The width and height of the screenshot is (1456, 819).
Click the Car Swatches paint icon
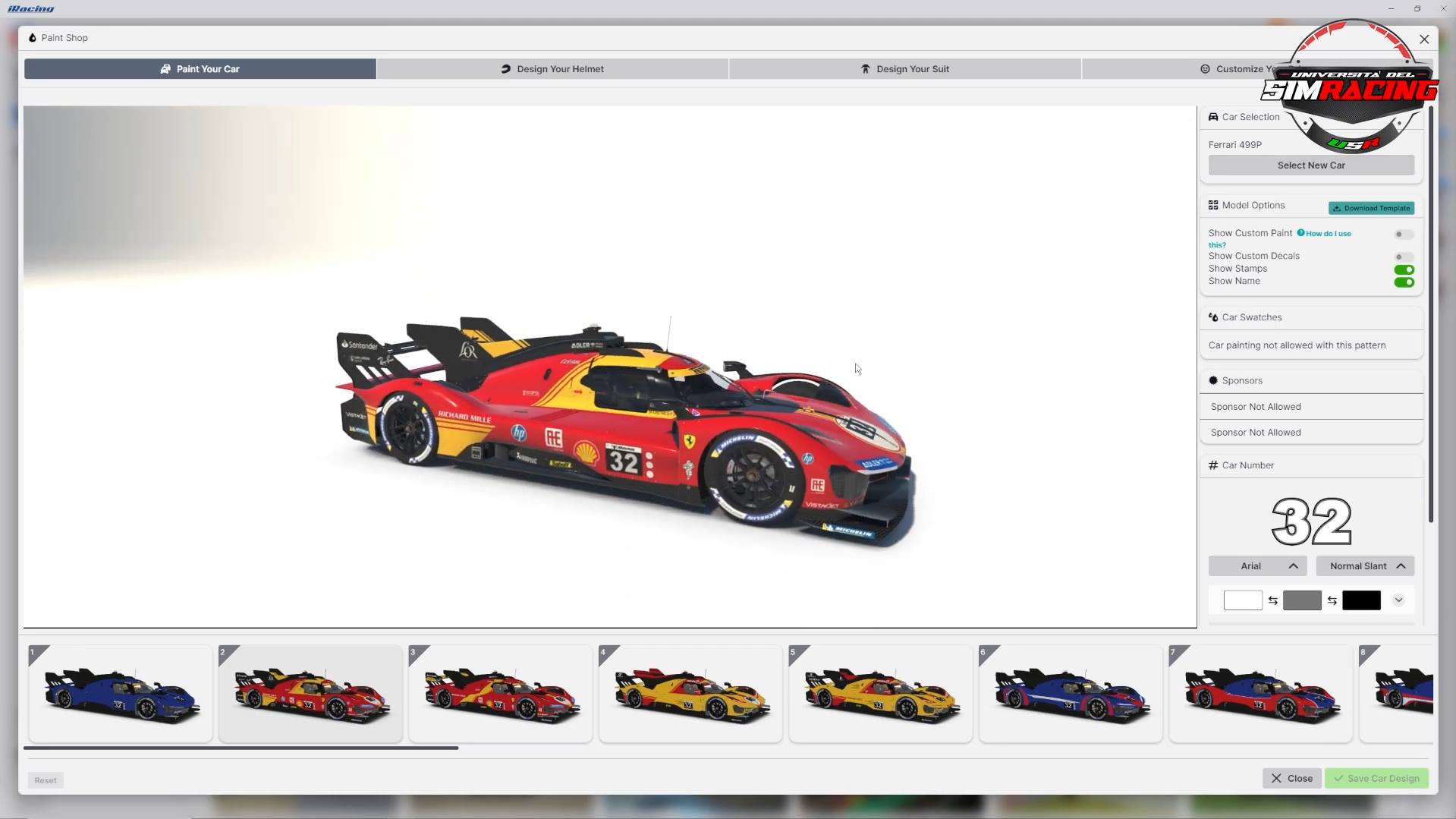coord(1212,317)
